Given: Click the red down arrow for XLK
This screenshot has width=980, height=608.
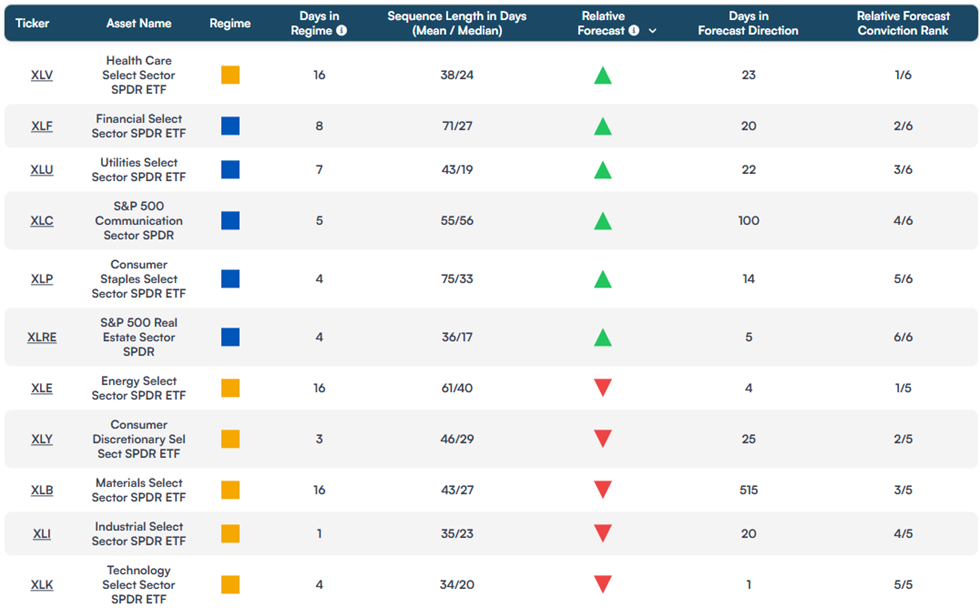Looking at the screenshot, I should (602, 584).
